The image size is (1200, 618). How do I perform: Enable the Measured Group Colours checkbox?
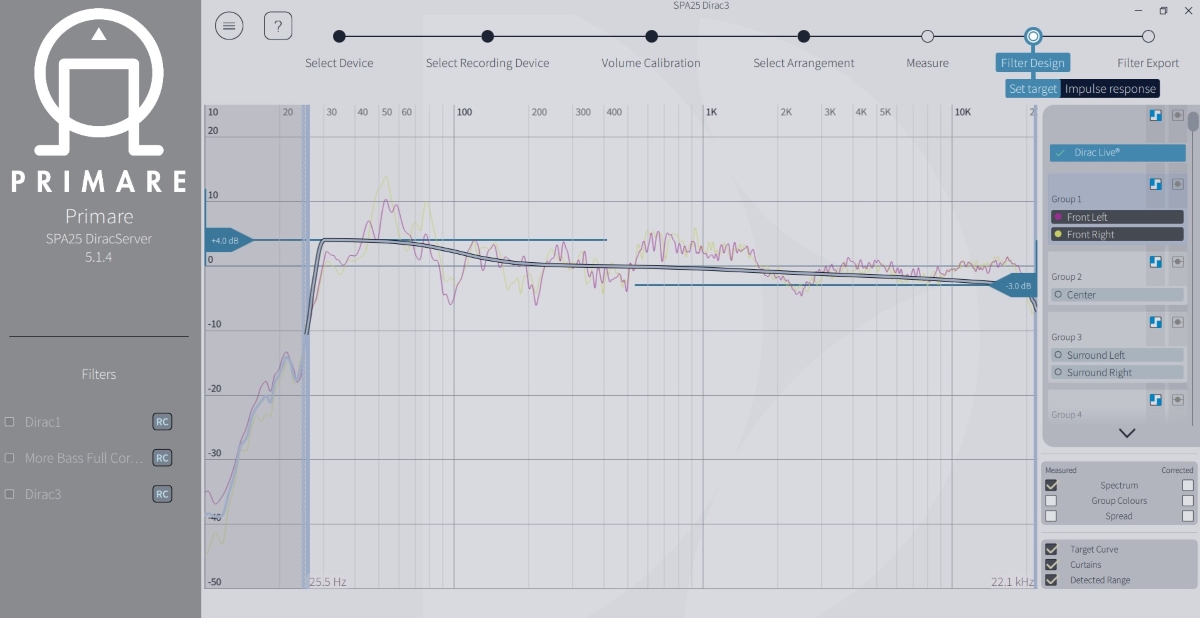coord(1051,500)
